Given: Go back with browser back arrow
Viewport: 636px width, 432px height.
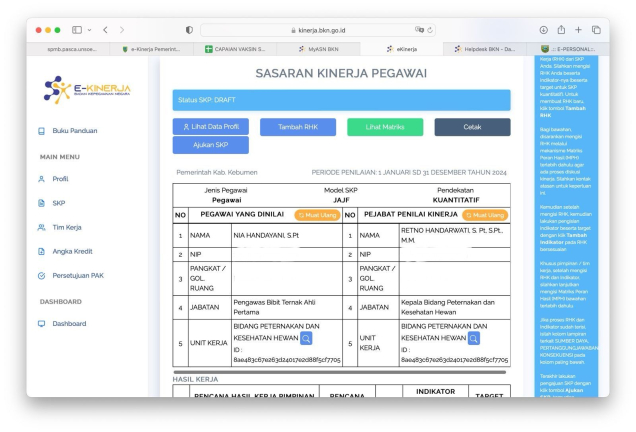Looking at the screenshot, I should (x=105, y=30).
